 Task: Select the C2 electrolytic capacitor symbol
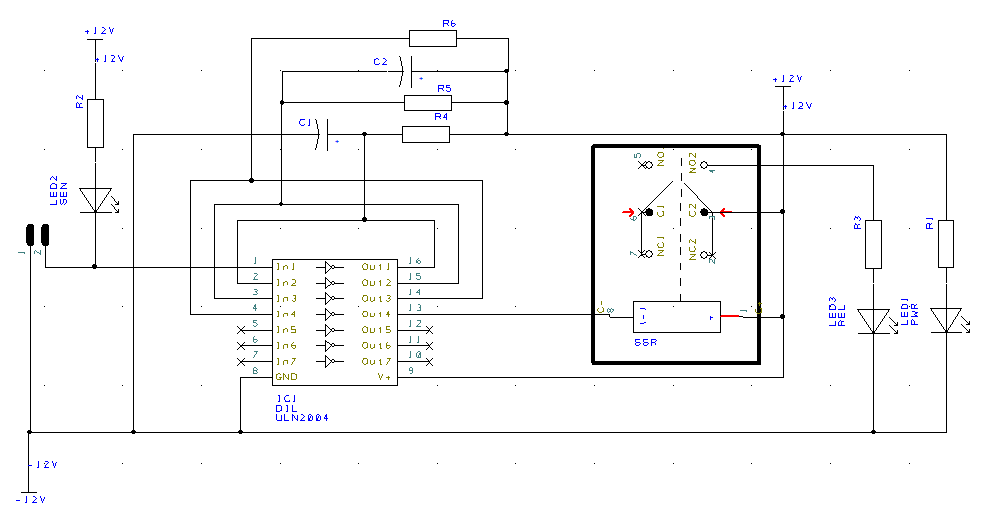click(x=406, y=71)
